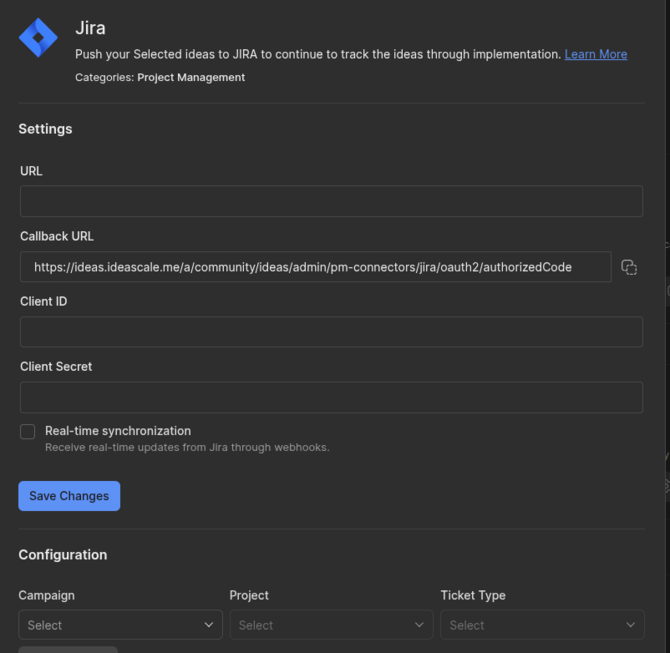Click the Settings section heading
Viewport: 670px width, 653px height.
45,129
